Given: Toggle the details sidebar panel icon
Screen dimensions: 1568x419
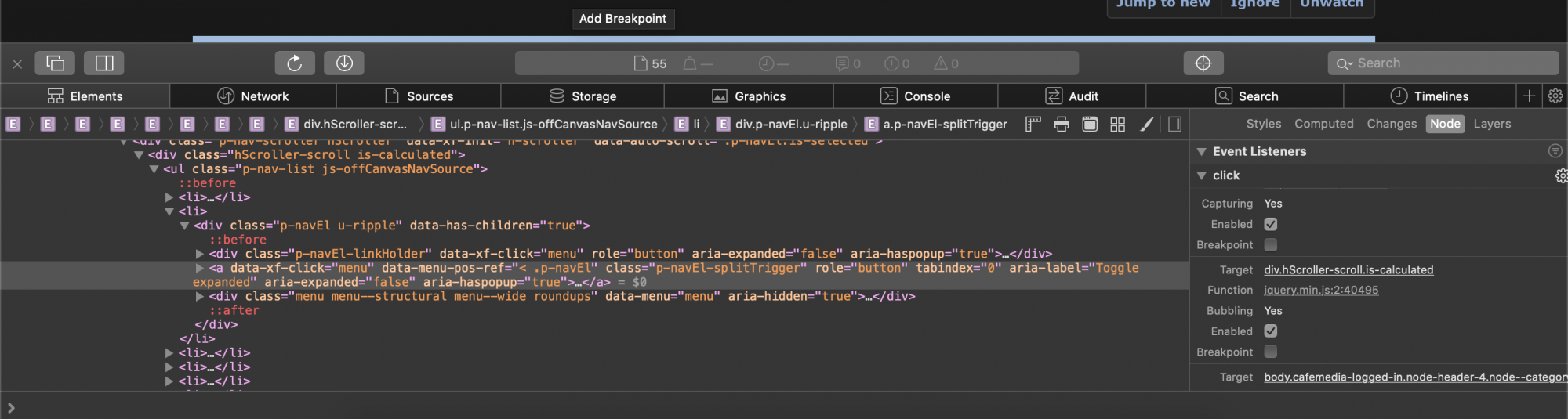Looking at the screenshot, I should pyautogui.click(x=1174, y=124).
